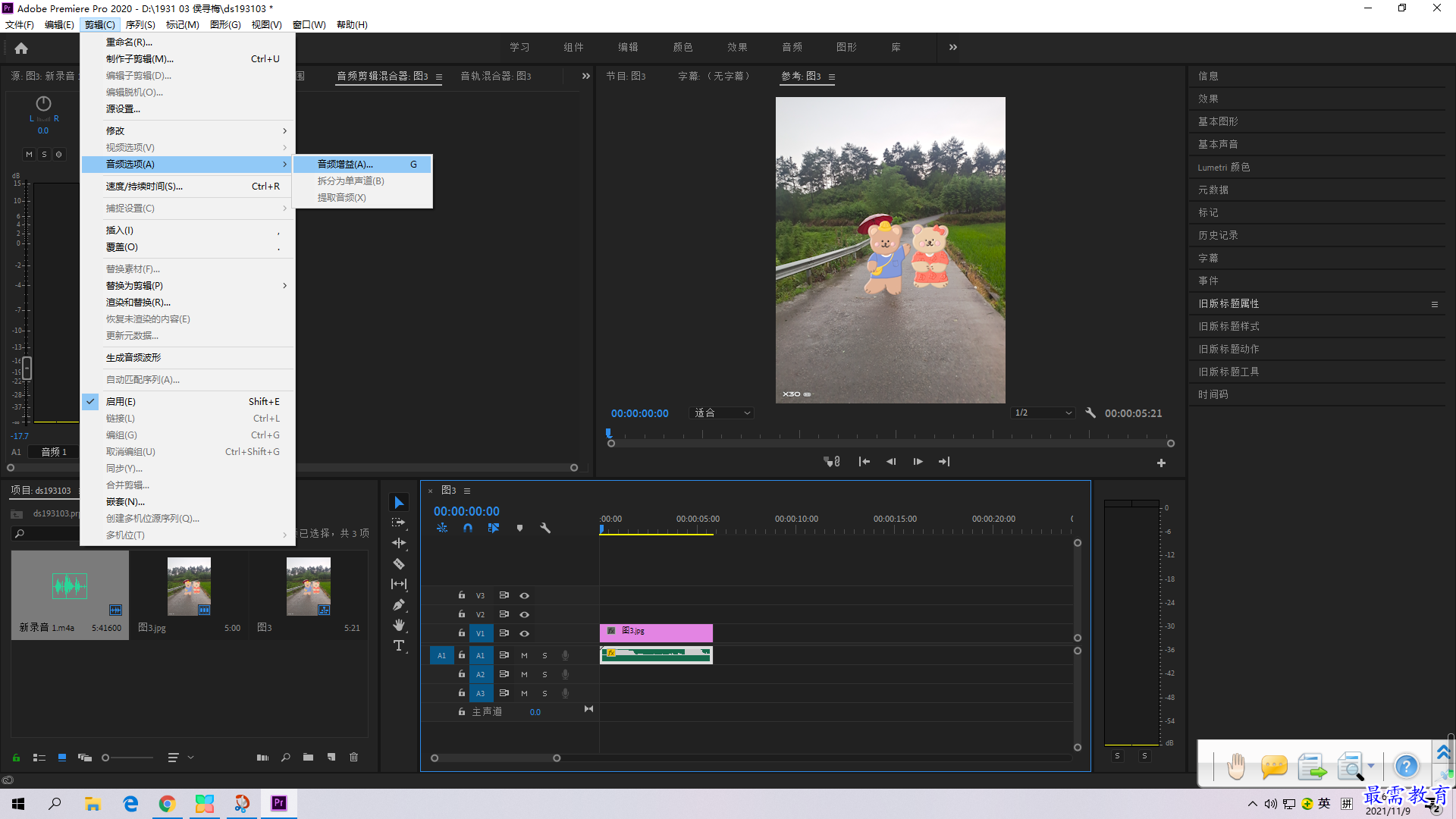This screenshot has height=819, width=1456.
Task: Switch to 颜色 workspace
Action: [x=682, y=47]
